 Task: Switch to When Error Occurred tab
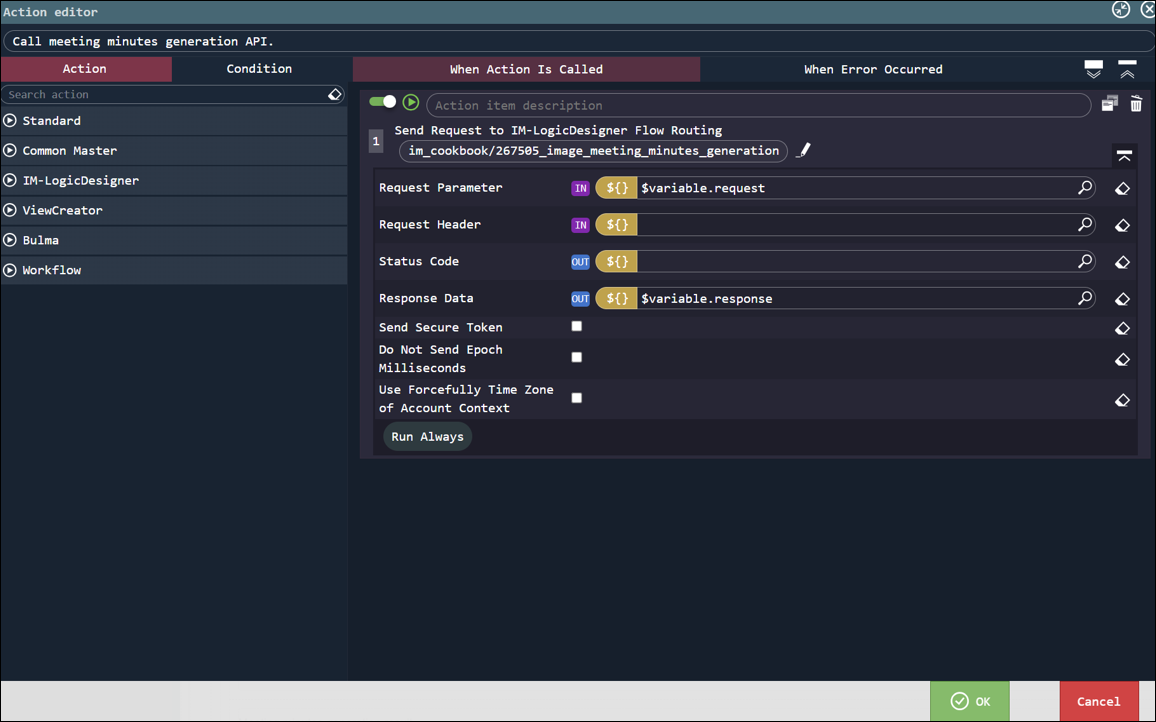873,70
